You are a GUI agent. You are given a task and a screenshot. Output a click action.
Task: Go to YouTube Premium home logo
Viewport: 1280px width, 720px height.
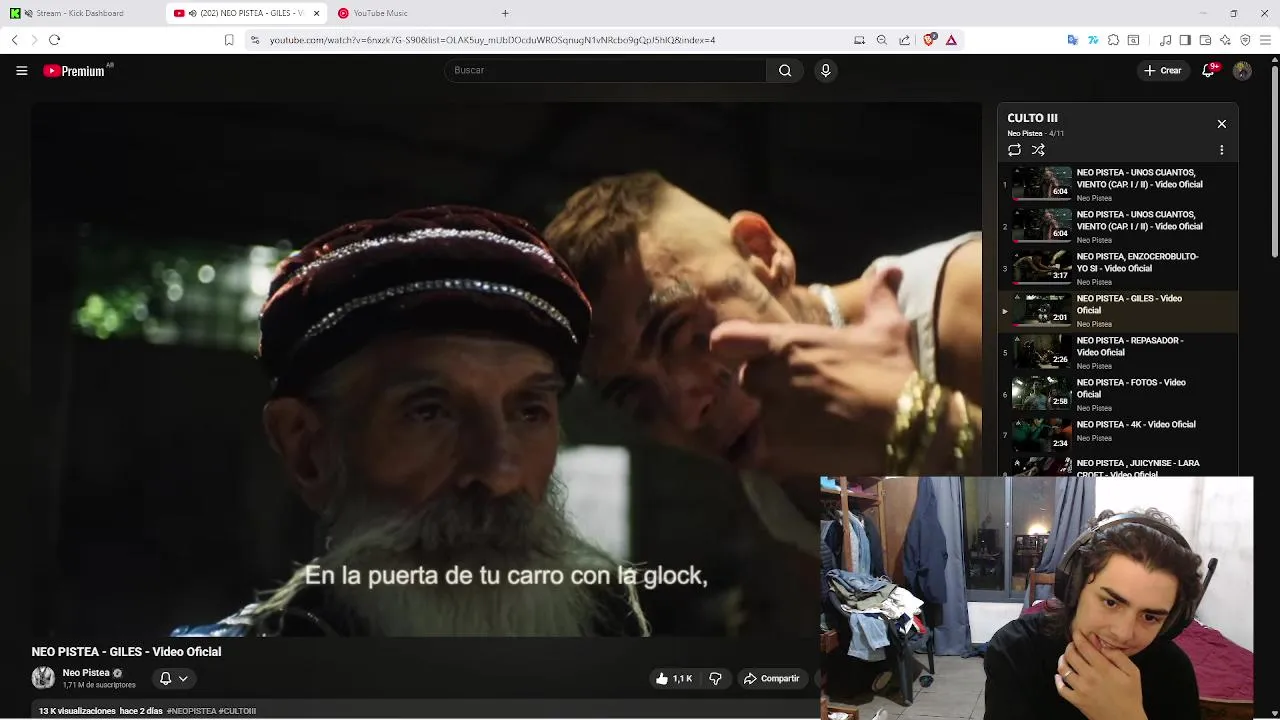click(x=75, y=71)
